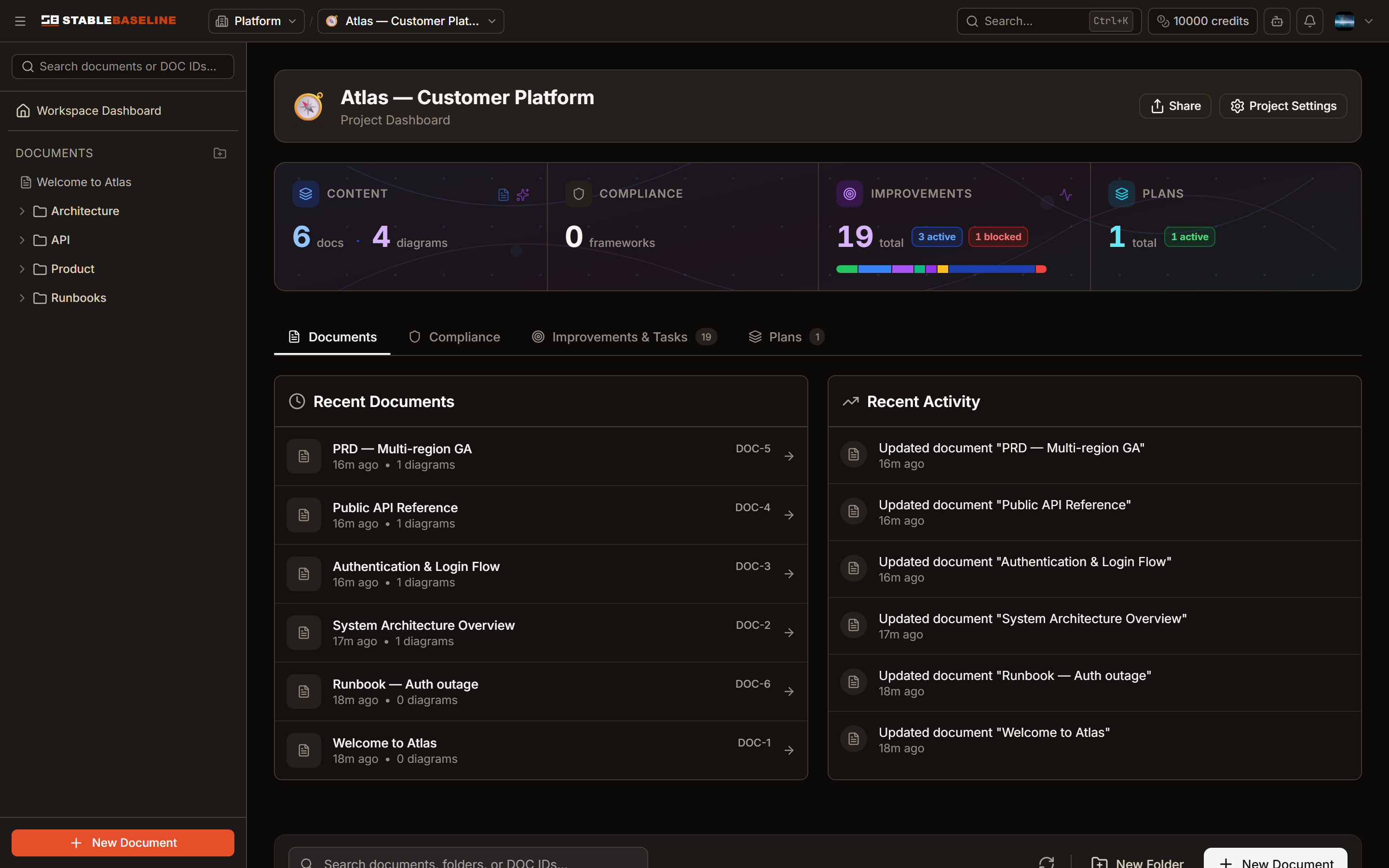Screen dimensions: 1389x868
Task: Open activity 'Updated document "PRD — Multi-region GA"'
Action: pos(1094,456)
